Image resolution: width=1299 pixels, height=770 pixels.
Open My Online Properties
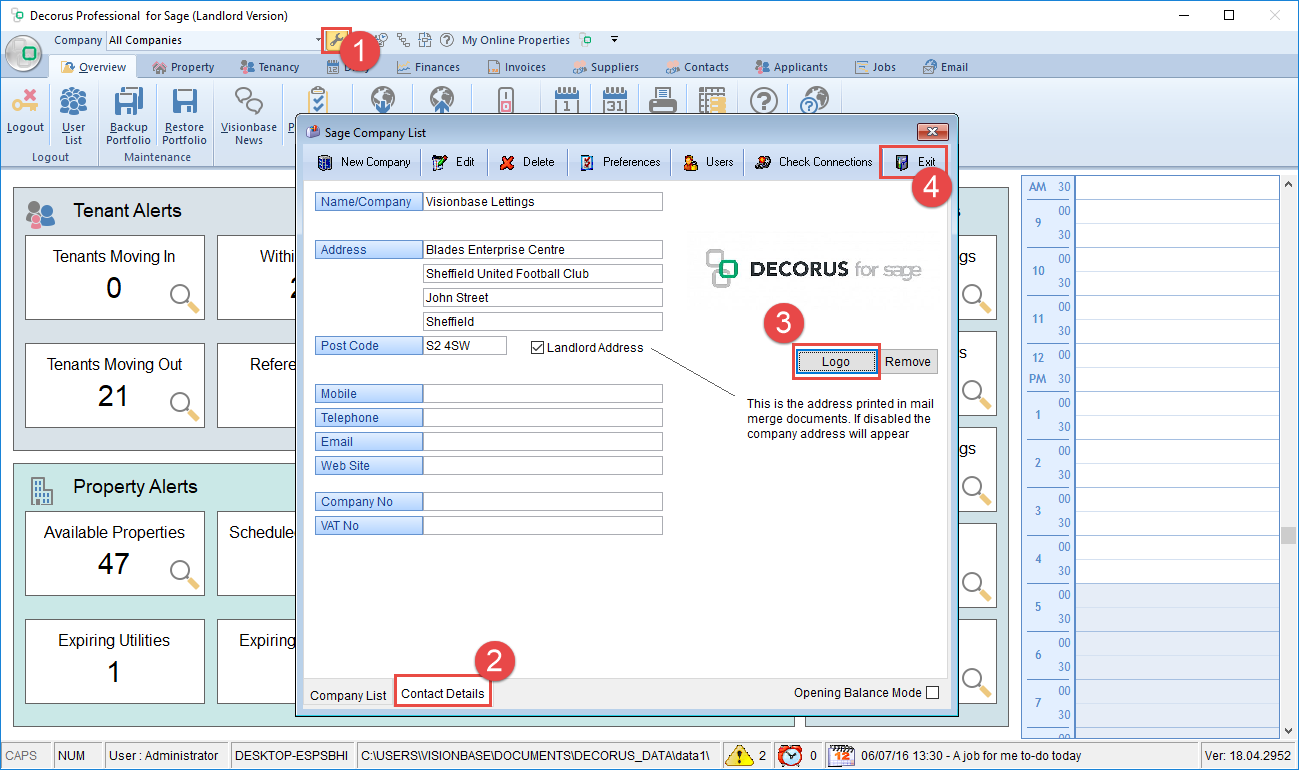(x=516, y=40)
